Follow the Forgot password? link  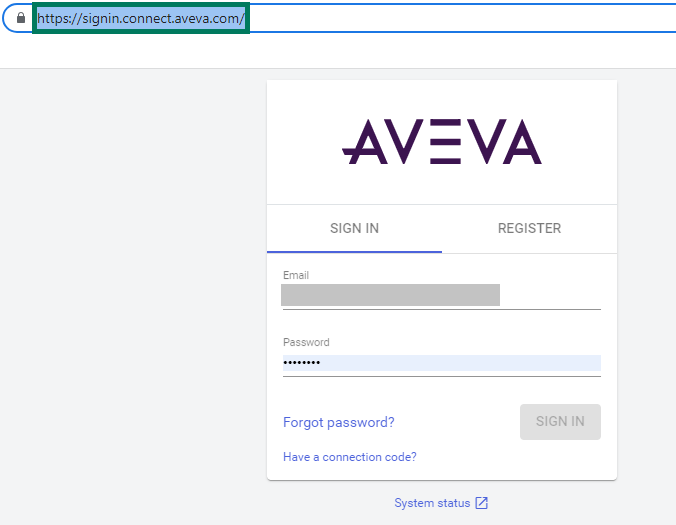tap(338, 422)
